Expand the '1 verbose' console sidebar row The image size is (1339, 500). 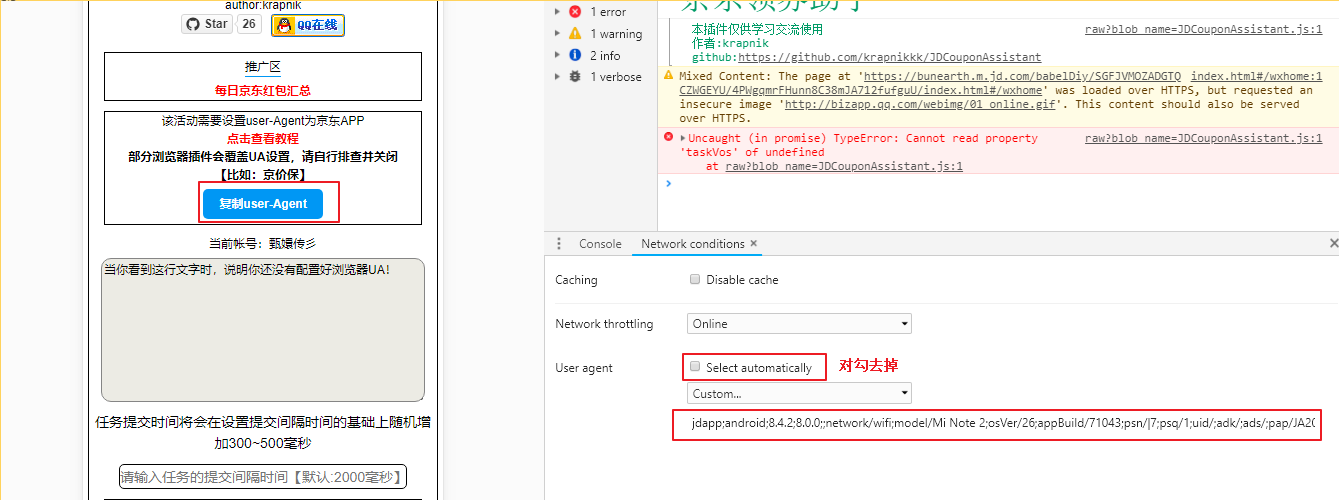click(598, 77)
